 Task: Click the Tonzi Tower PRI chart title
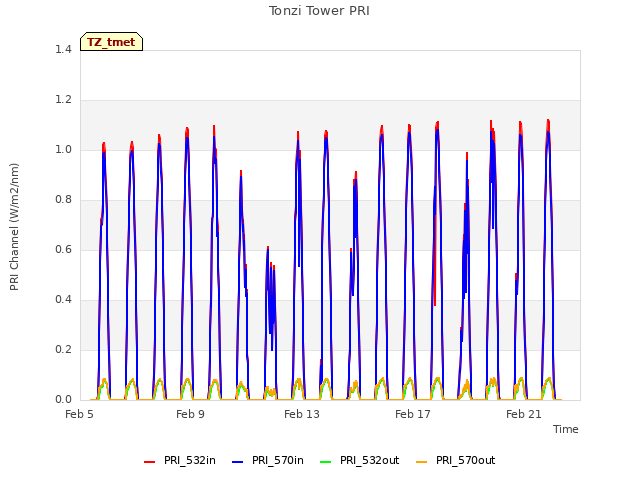(319, 11)
